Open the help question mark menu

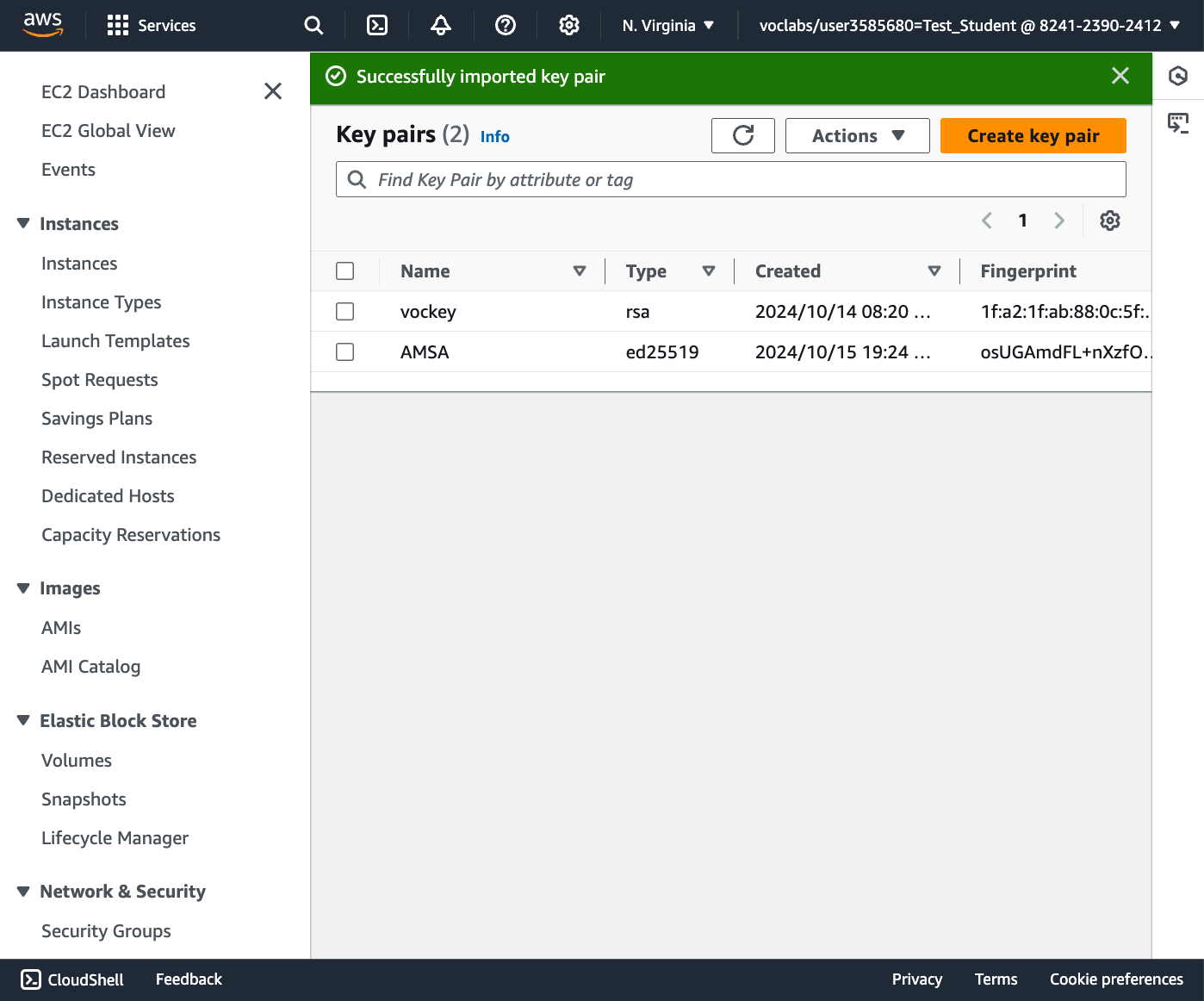(x=506, y=26)
